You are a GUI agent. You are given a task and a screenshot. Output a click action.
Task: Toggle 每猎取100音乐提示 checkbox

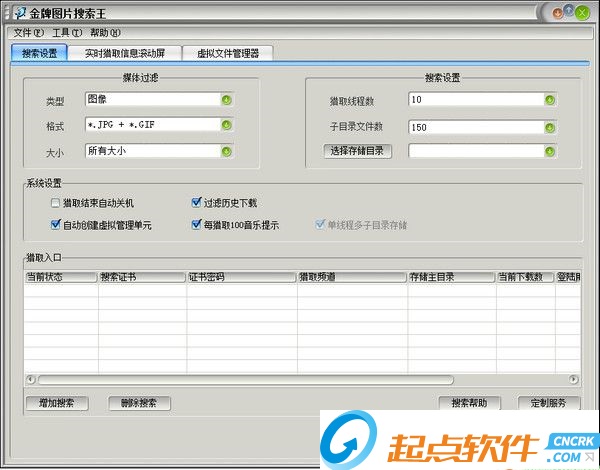tap(196, 224)
